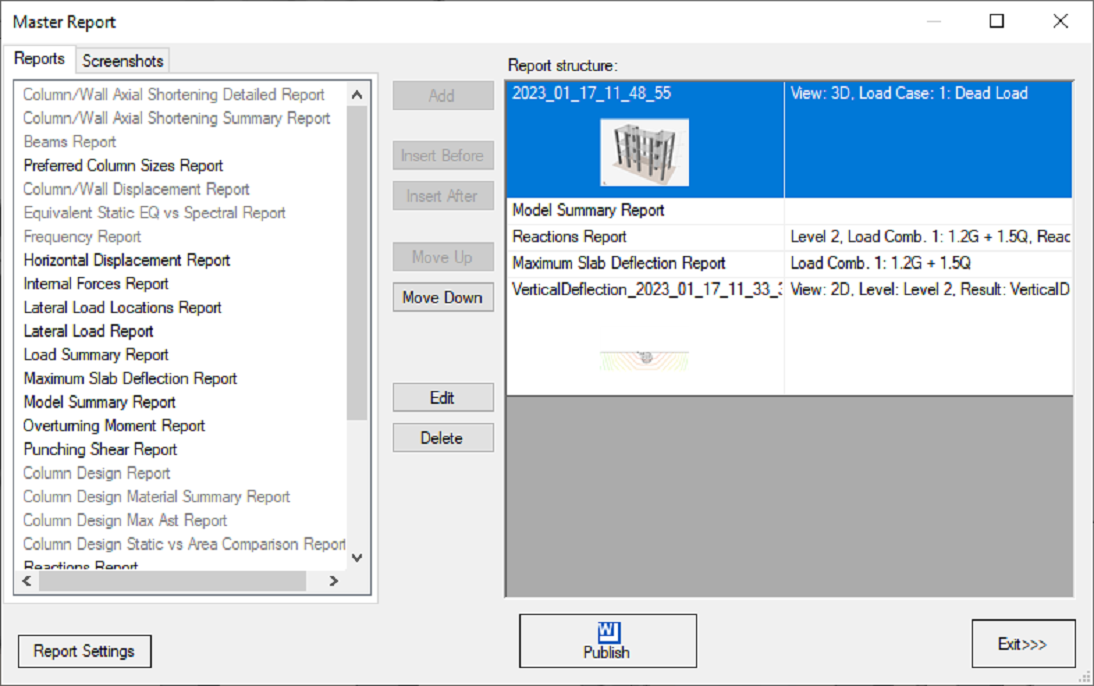Viewport: 1094px width, 686px height.
Task: Select Reactions Report row in report structure
Action: 570,237
